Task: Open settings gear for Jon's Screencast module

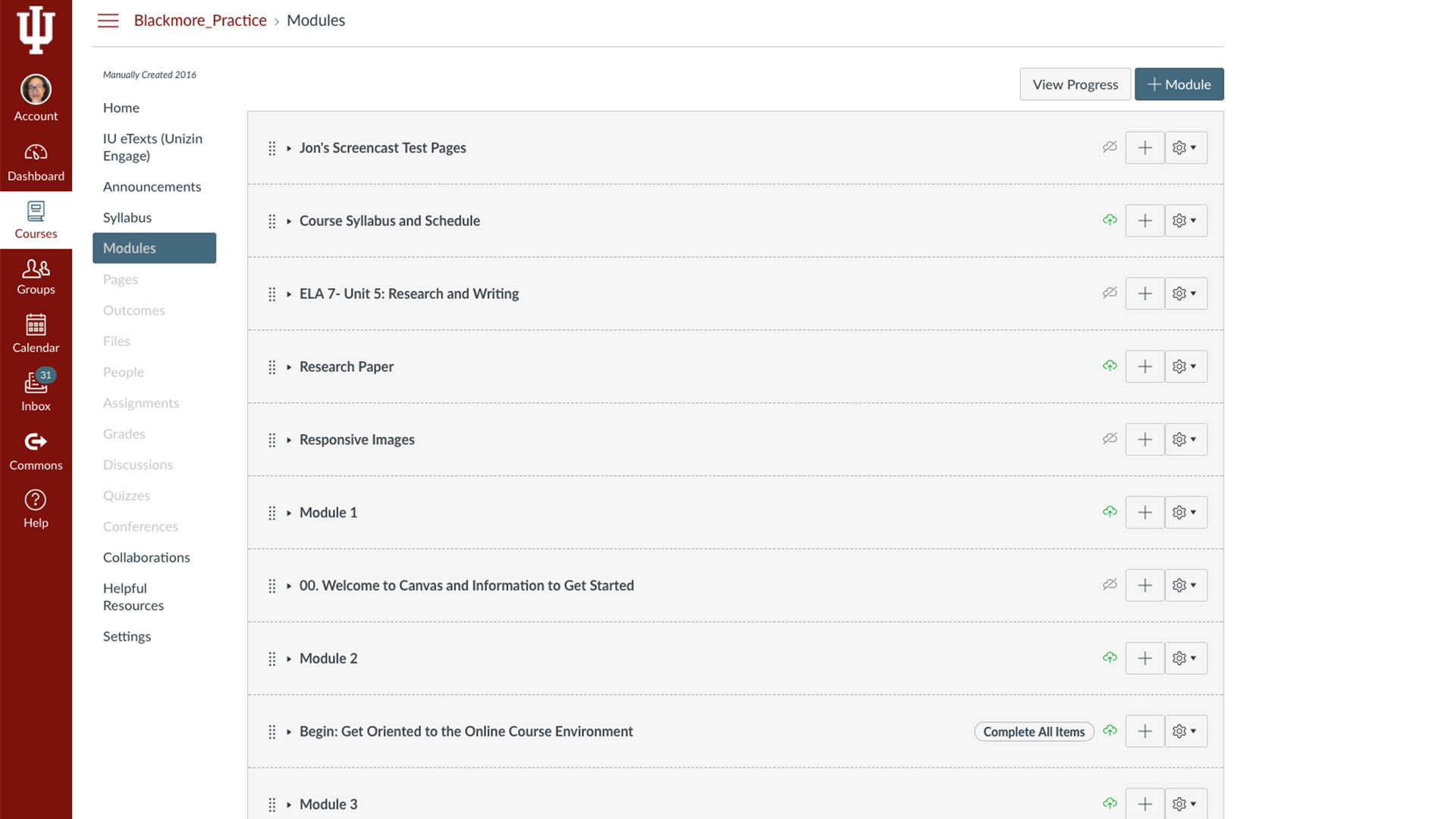Action: coord(1185,148)
